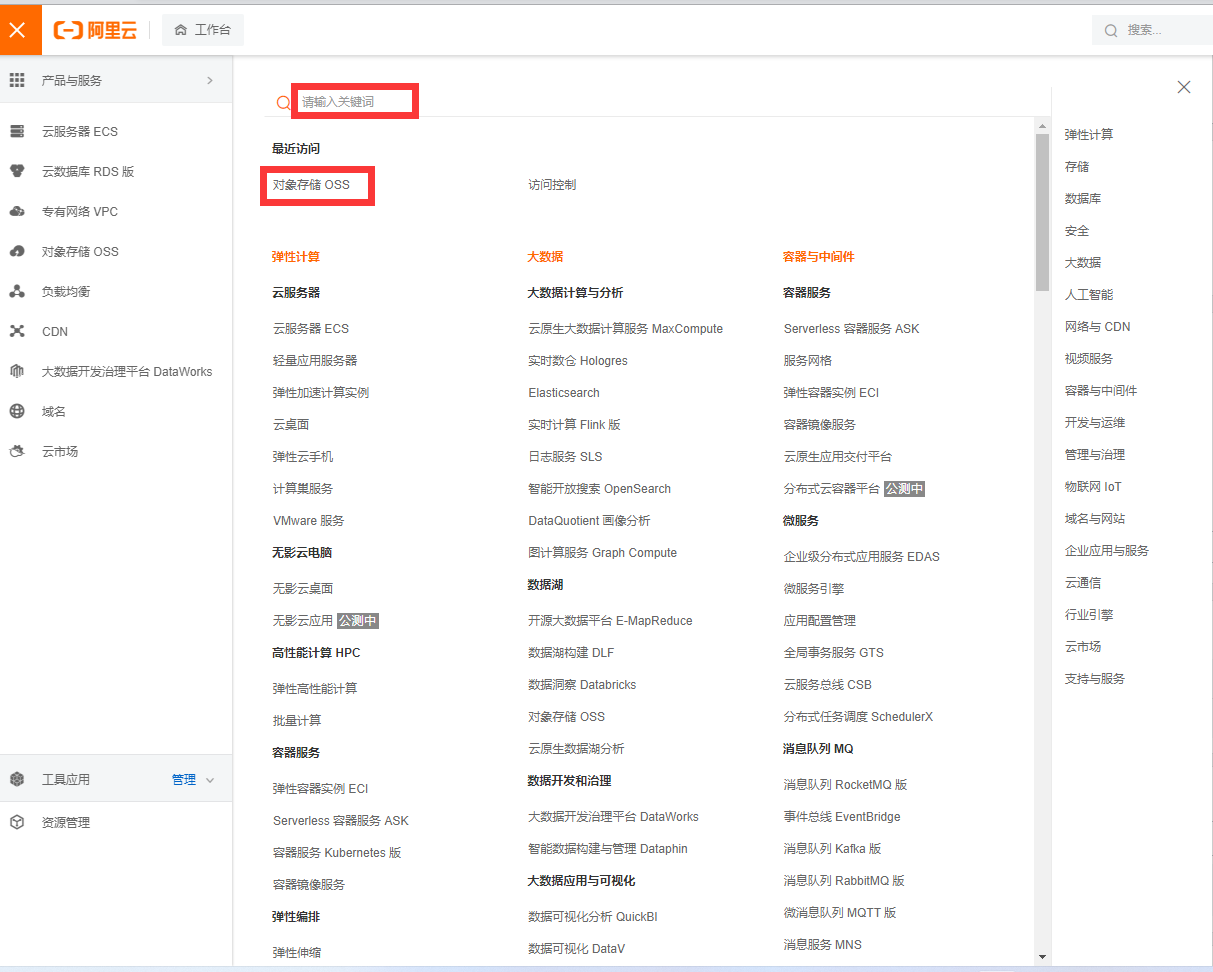
Task: Jump to 弹性计算 category on the right
Action: [x=1089, y=134]
